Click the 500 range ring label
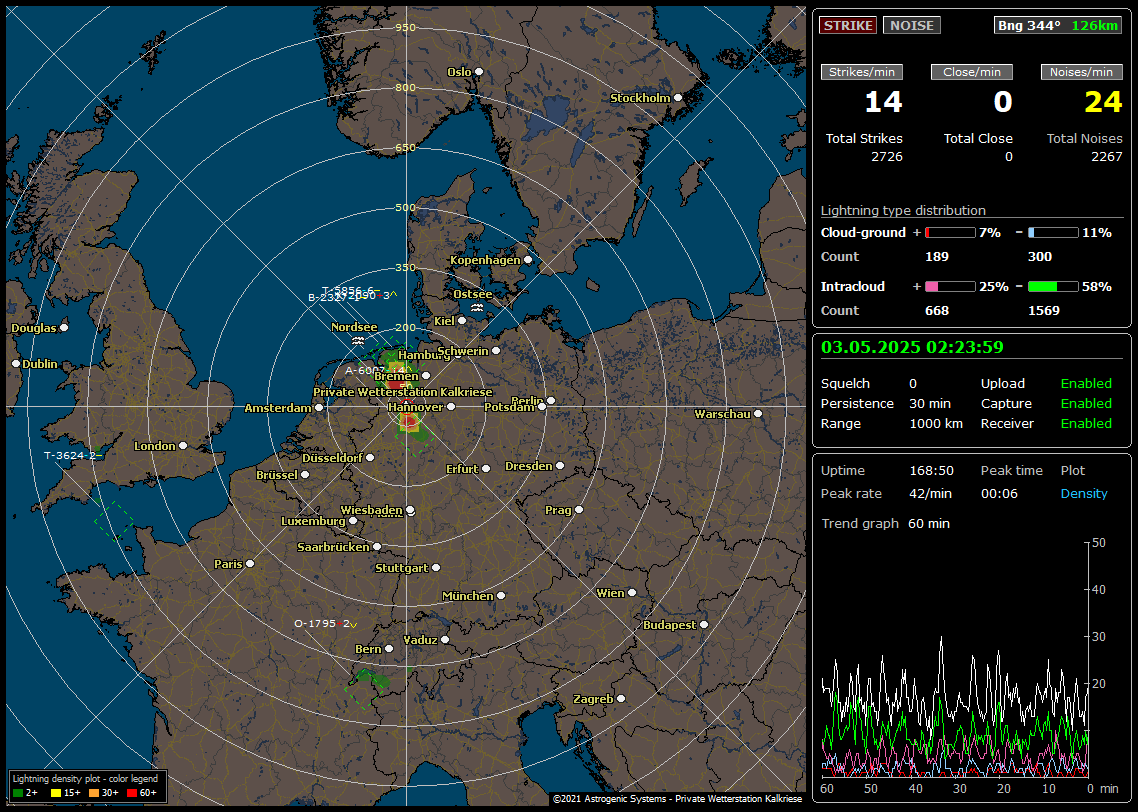Viewport: 1138px width, 812px height. [406, 208]
